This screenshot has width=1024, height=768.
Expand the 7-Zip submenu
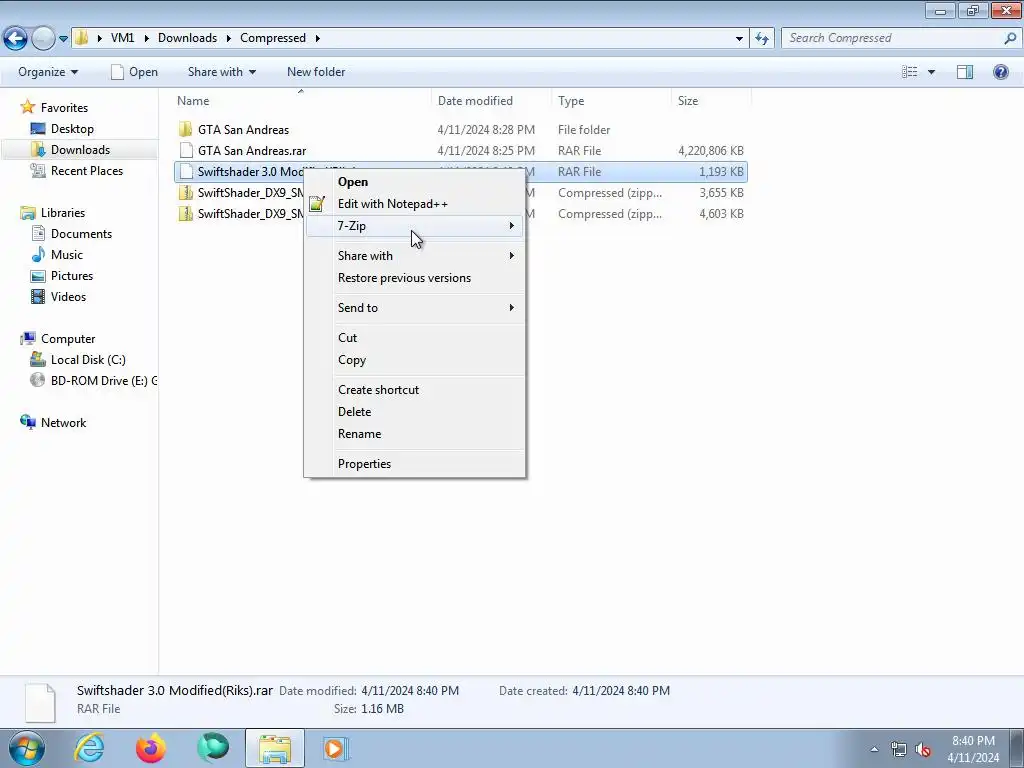(x=415, y=226)
